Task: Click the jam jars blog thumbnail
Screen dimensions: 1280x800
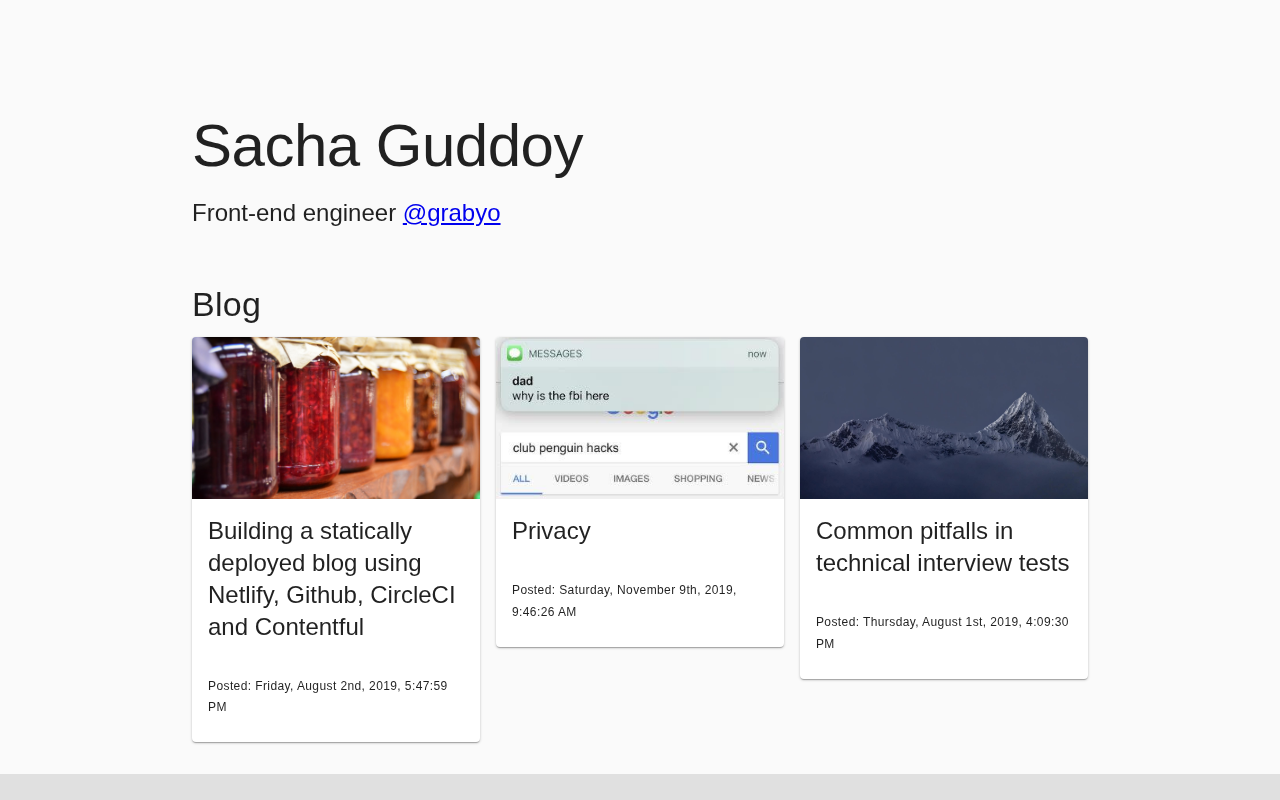Action: 336,418
